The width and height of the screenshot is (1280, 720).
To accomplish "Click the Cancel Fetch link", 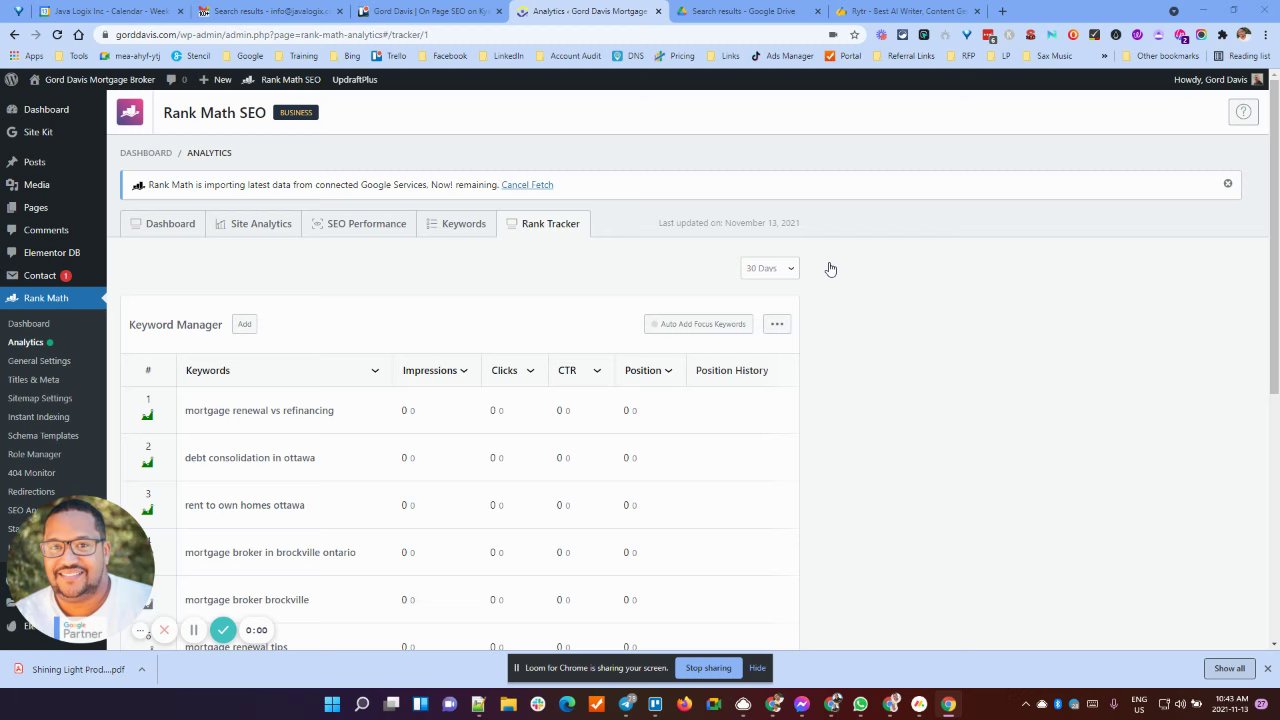I will pos(527,185).
